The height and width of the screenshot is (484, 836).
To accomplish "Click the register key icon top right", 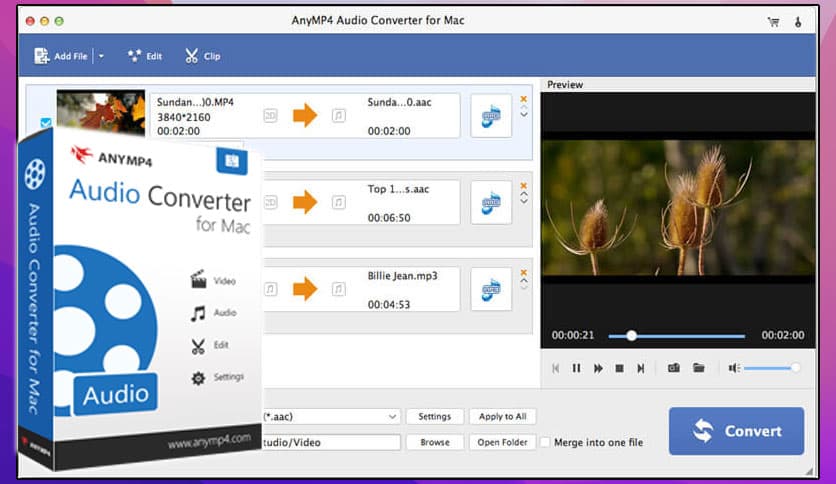I will (x=798, y=22).
